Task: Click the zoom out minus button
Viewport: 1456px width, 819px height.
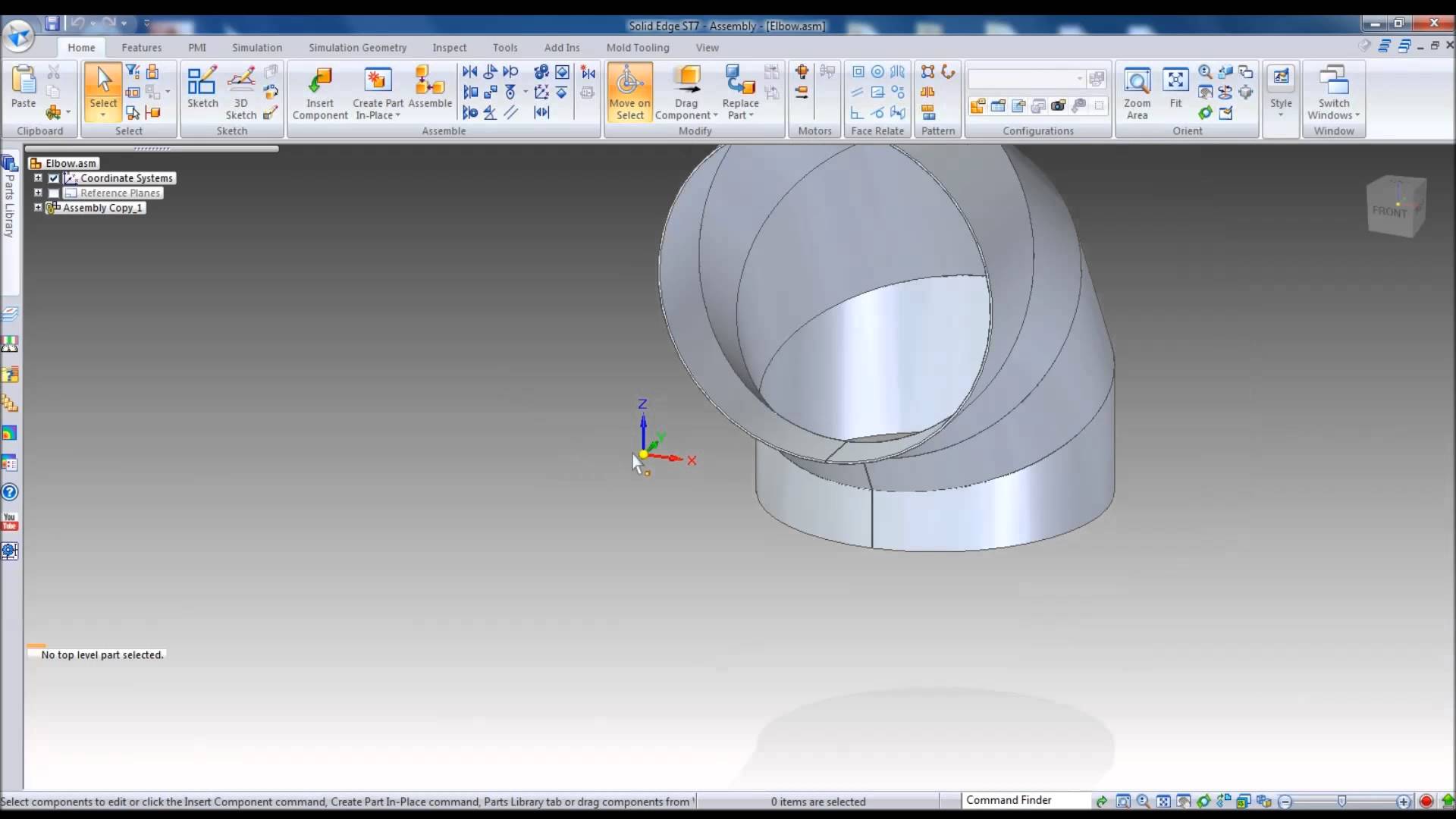Action: [1285, 801]
